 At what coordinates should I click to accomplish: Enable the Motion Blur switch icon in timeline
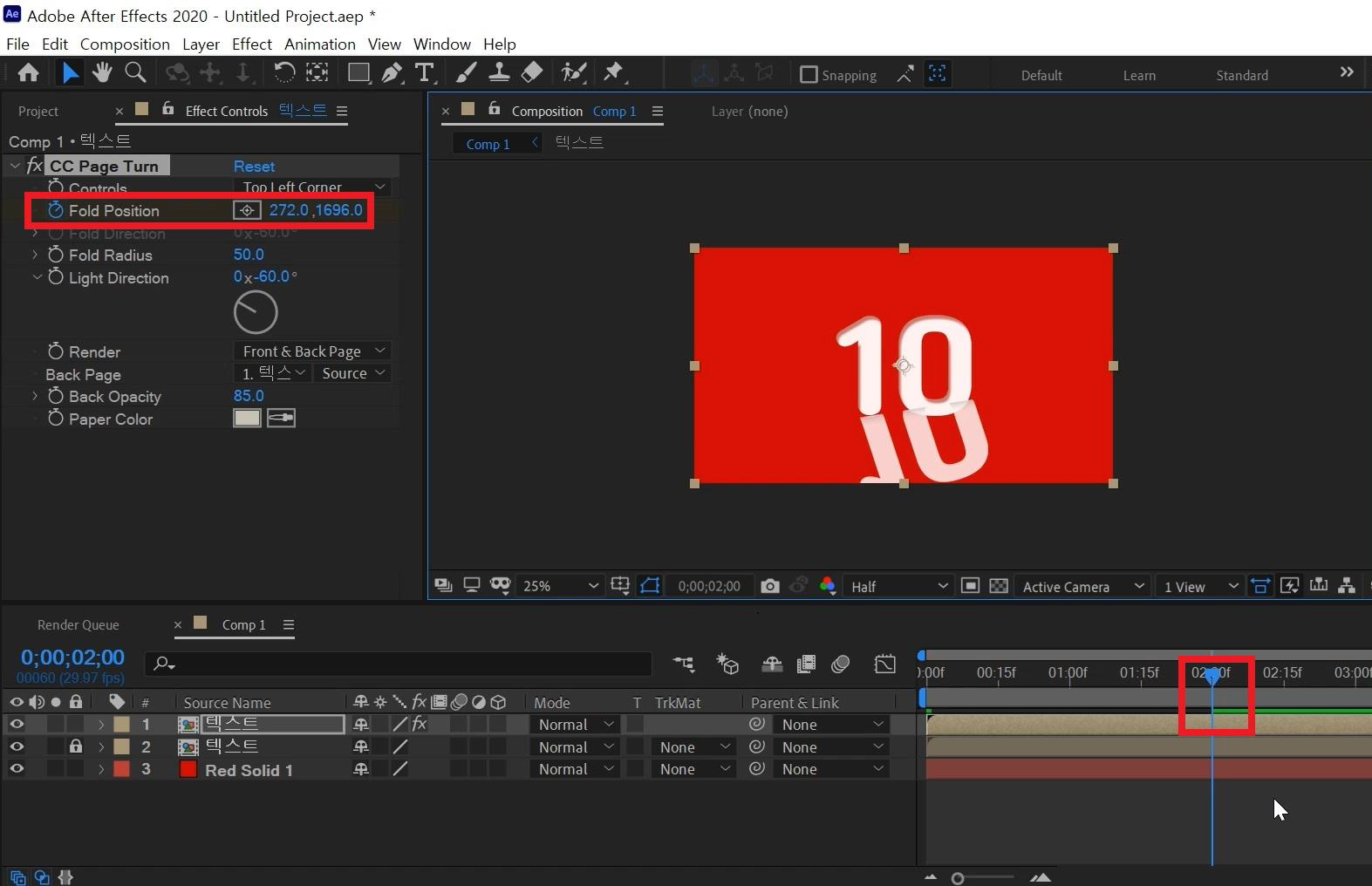coord(841,664)
